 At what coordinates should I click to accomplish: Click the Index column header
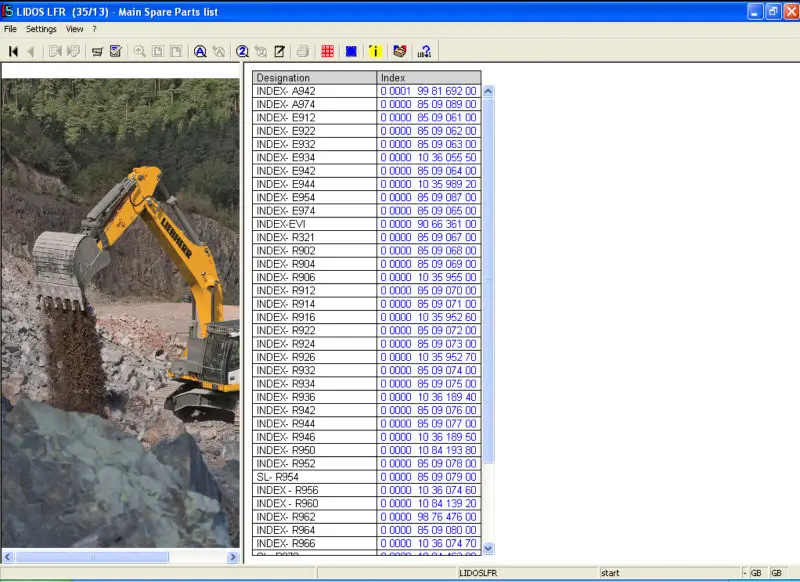click(429, 78)
